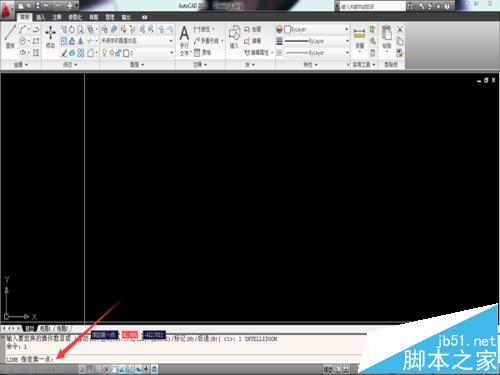Toggle Snap mode in status bar
Viewport: 500px width, 375px height.
pos(82,369)
